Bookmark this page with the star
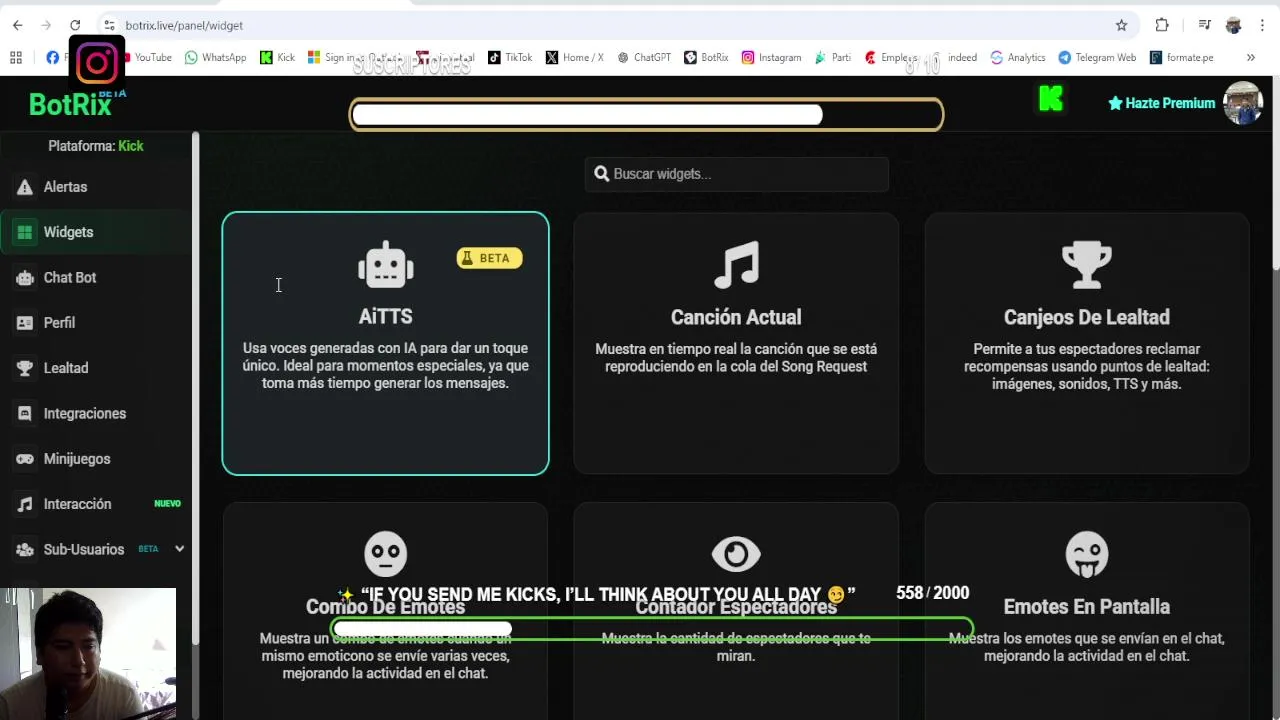 pos(1121,25)
